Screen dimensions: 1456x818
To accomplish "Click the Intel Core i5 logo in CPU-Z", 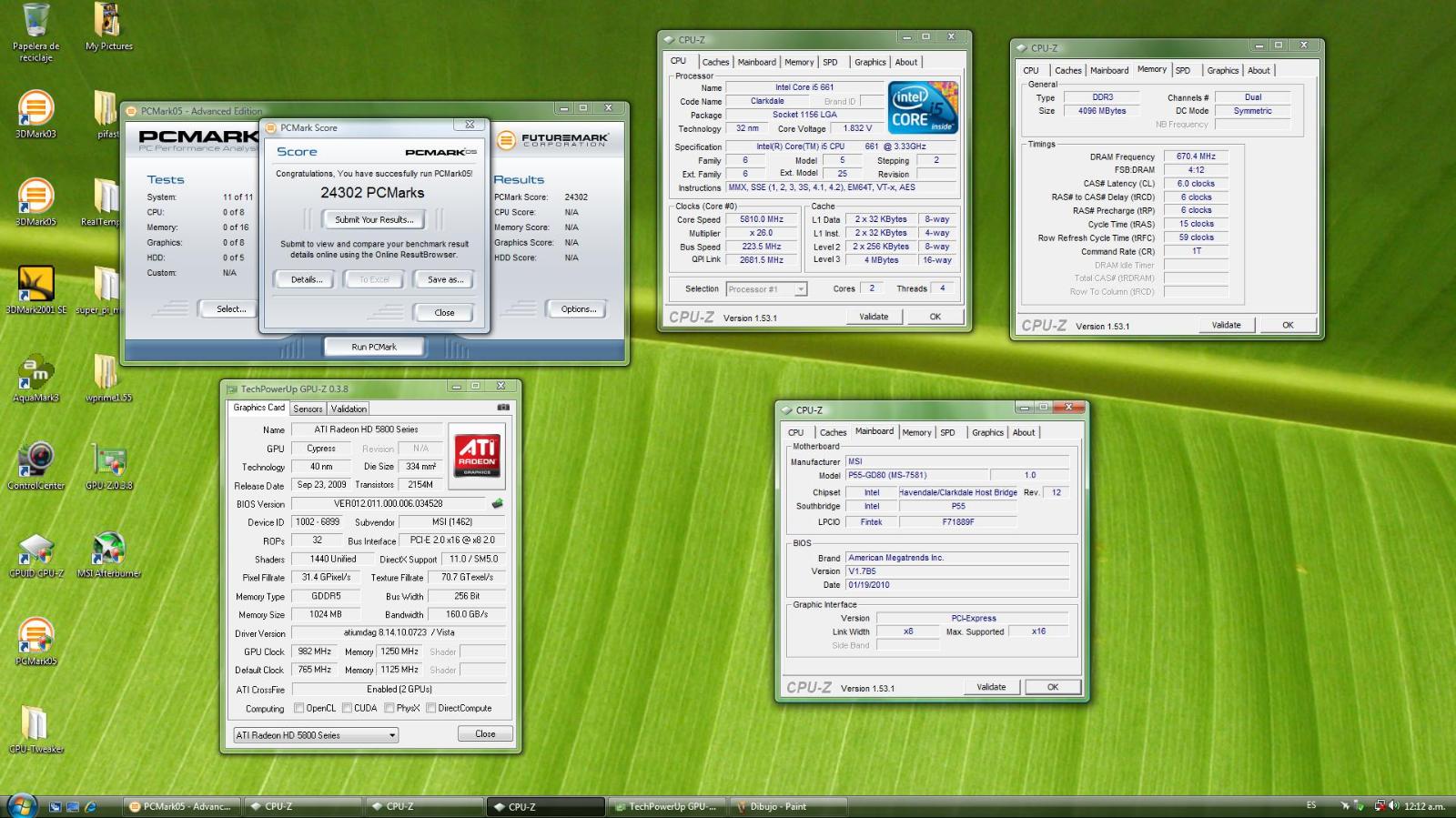I will tap(923, 107).
